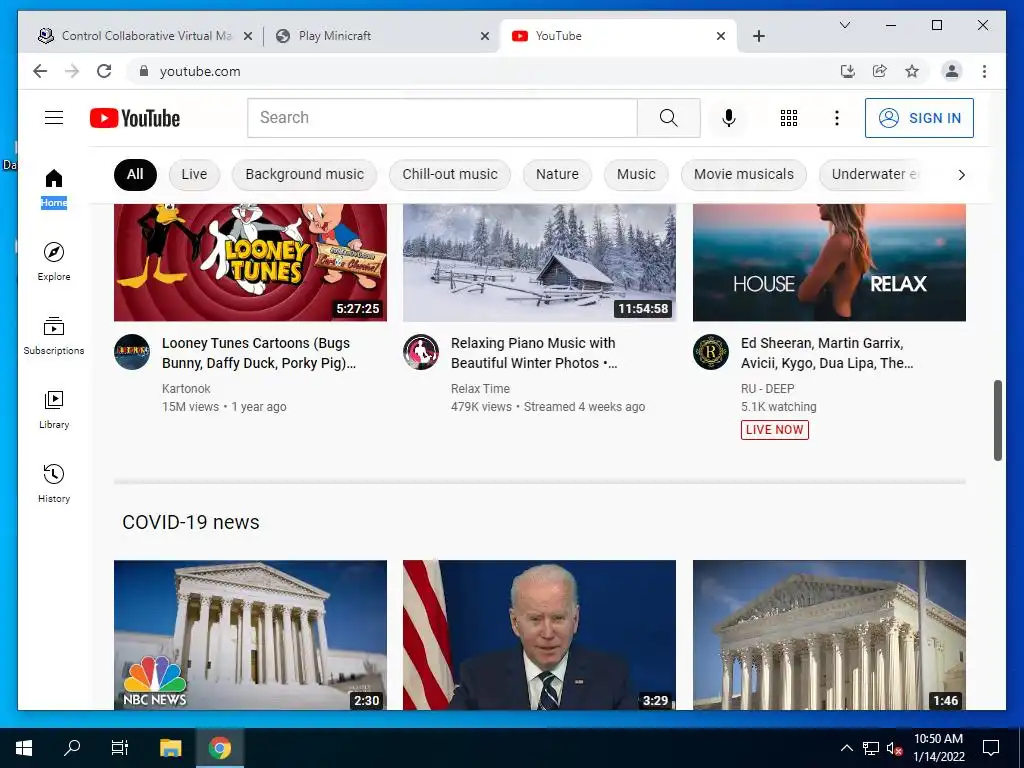The image size is (1024, 768).
Task: Open the tab search dropdown arrow
Action: [x=844, y=25]
